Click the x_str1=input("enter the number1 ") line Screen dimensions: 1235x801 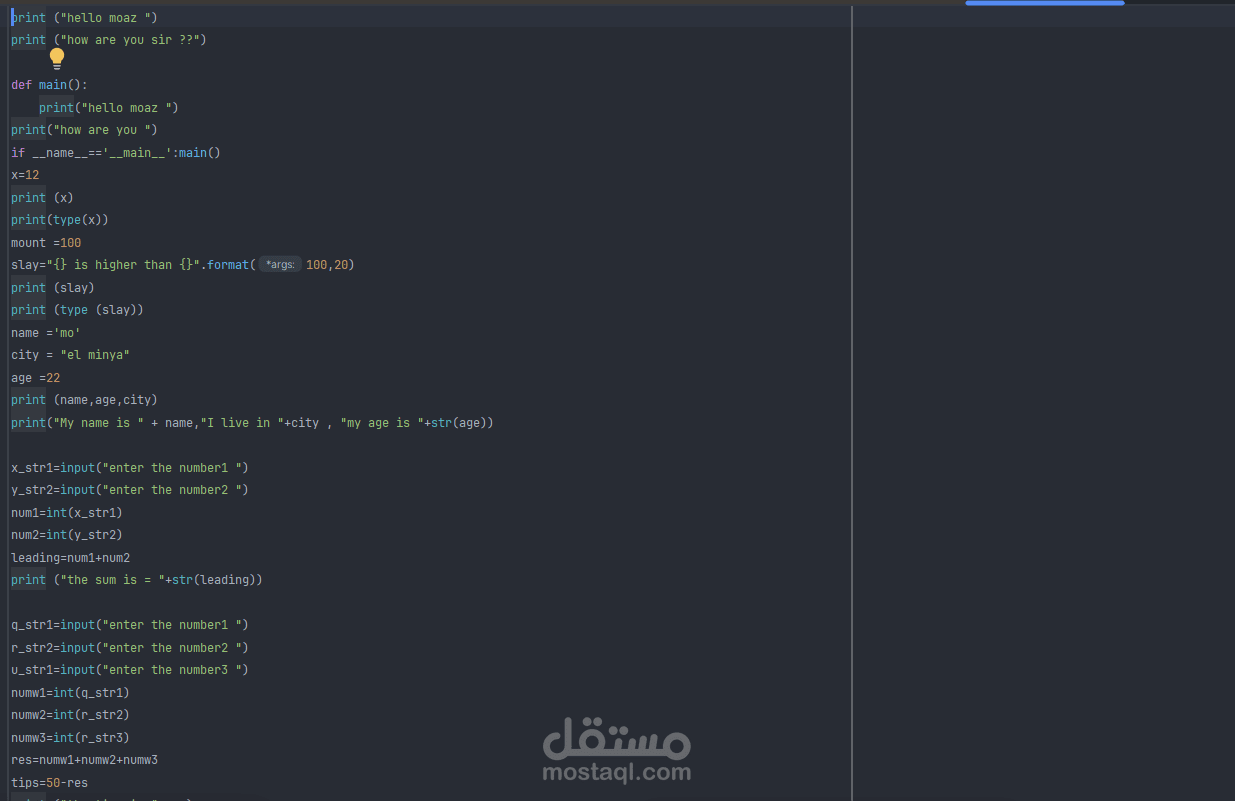tap(130, 468)
